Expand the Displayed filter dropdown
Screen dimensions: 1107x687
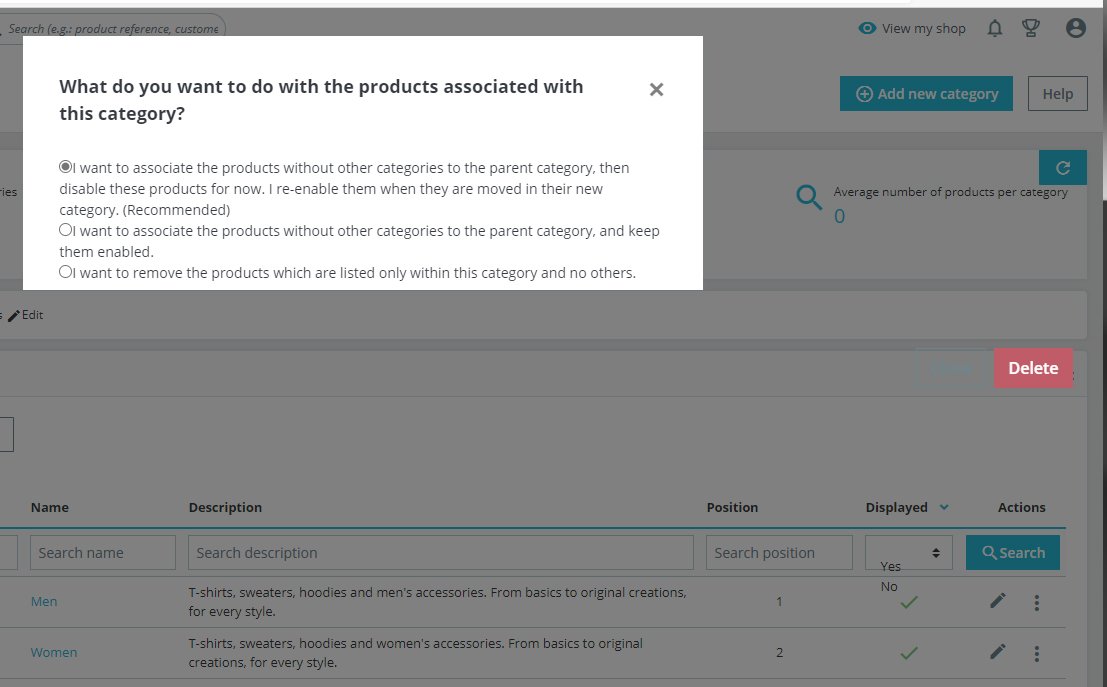click(909, 553)
